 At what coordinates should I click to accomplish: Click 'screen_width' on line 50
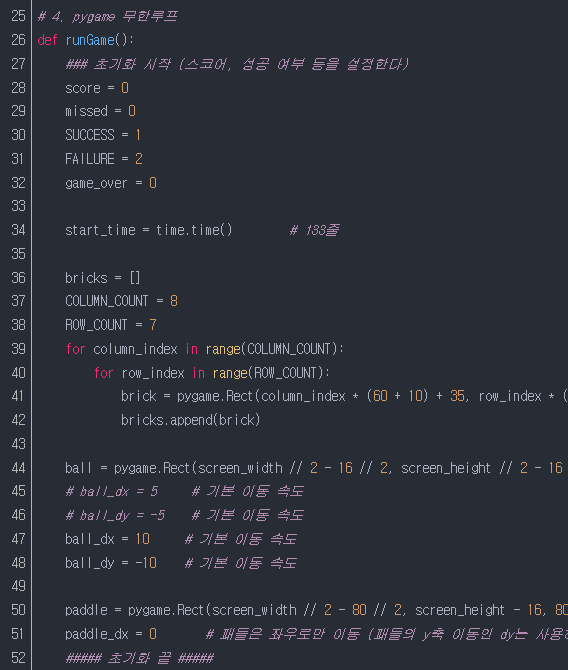click(254, 610)
